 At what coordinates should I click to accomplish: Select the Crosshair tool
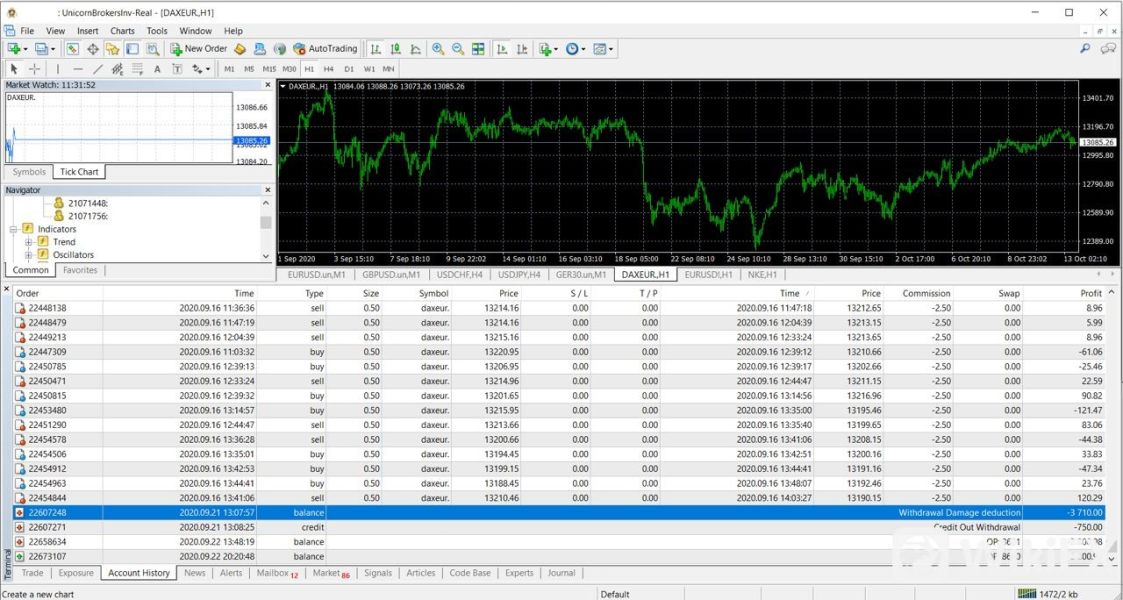pos(34,69)
